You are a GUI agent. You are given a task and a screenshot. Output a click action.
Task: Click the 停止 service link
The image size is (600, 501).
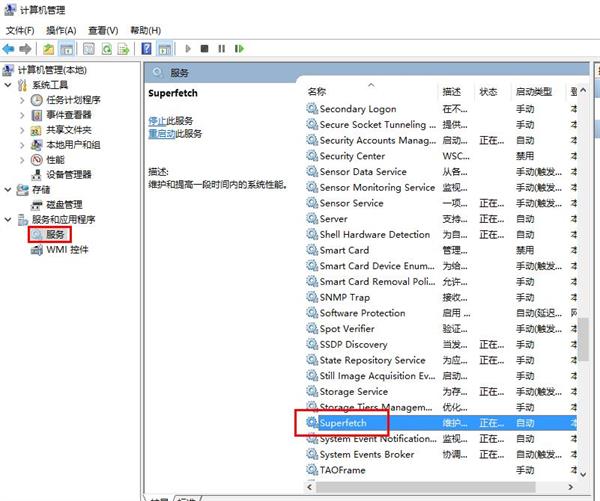pos(157,121)
